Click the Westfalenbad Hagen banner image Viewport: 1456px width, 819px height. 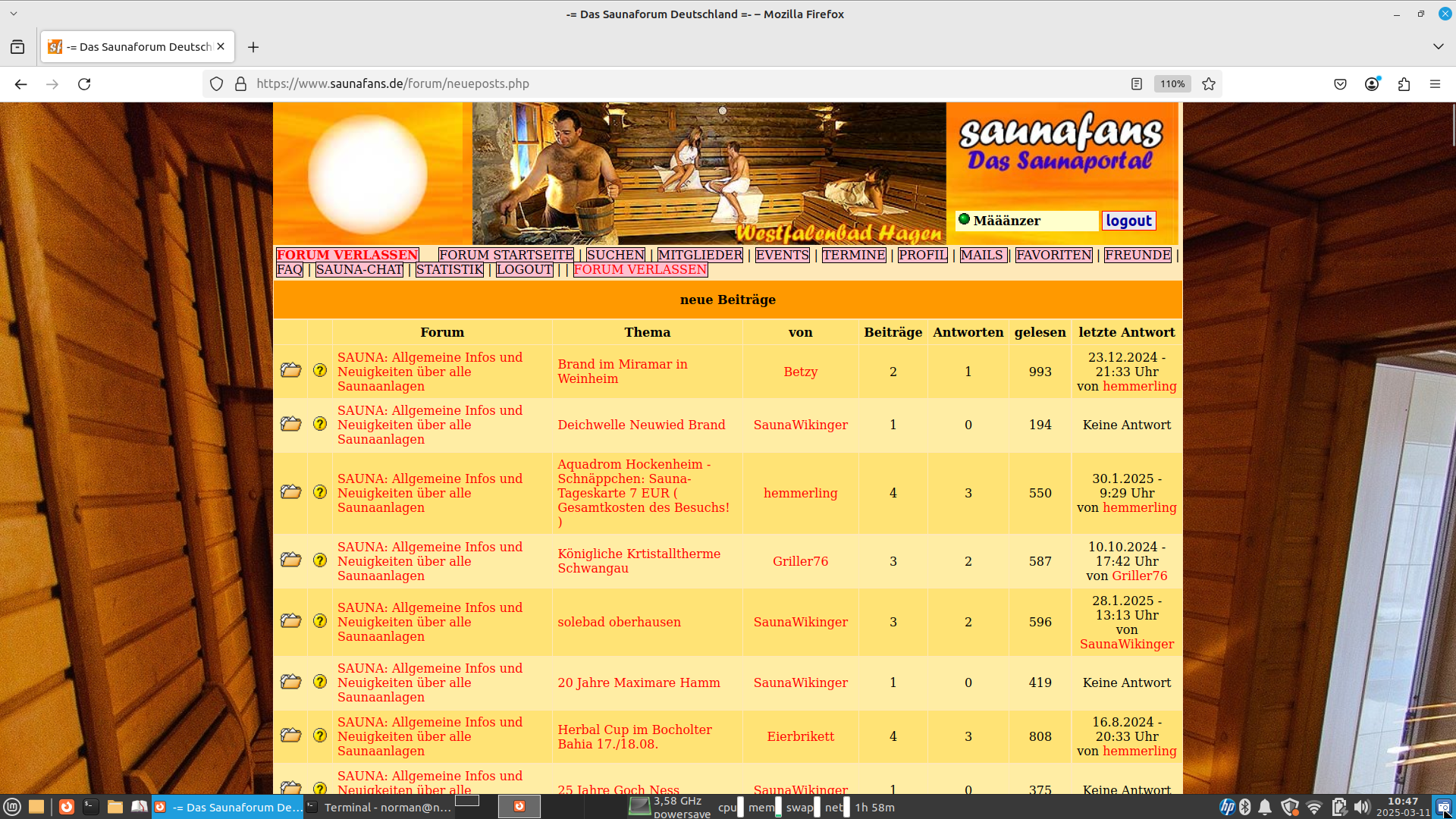(709, 174)
